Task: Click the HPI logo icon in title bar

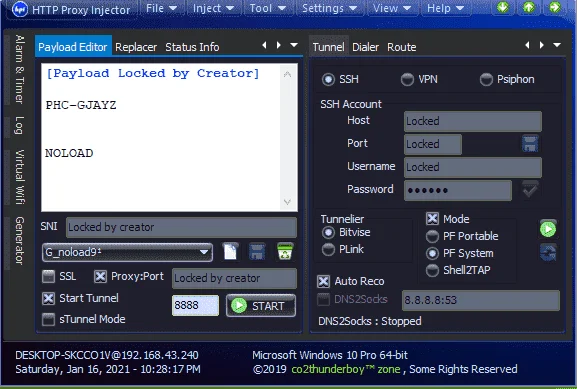Action: coord(20,9)
